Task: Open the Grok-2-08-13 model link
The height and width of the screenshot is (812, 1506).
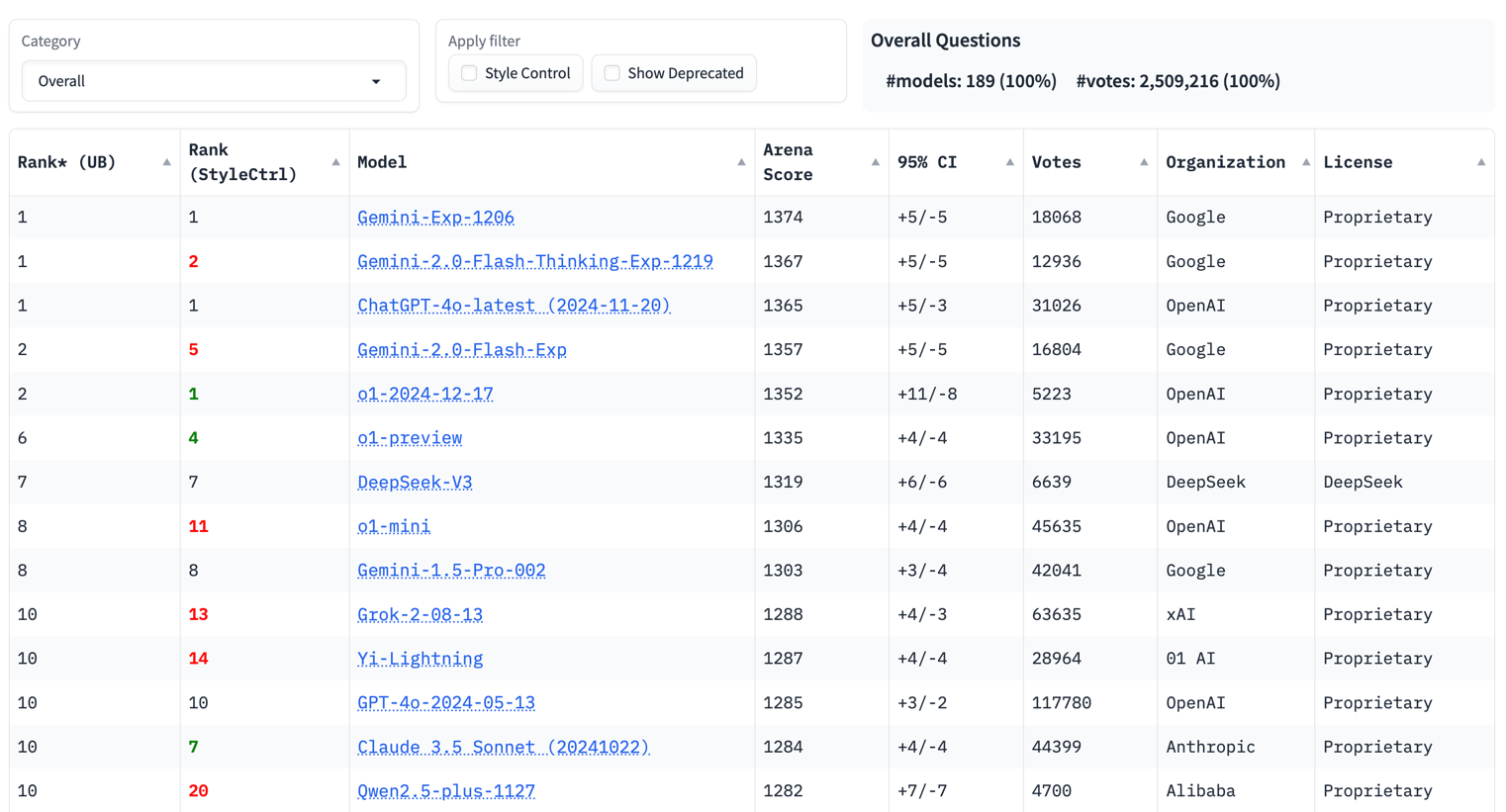Action: [420, 614]
